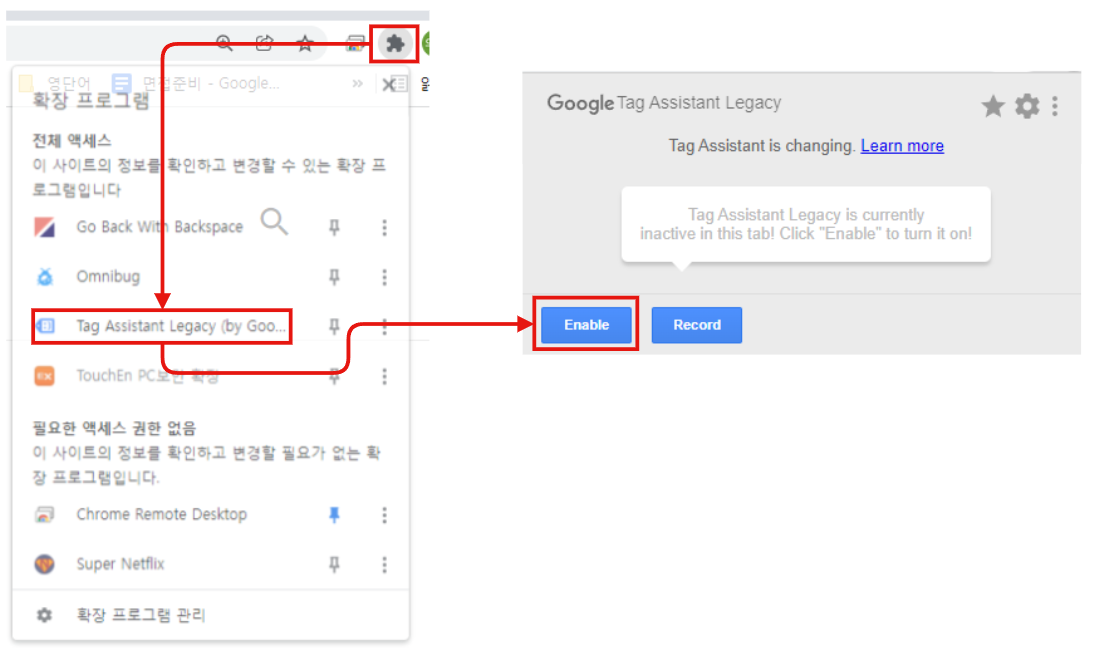Open more options for TouchEn PC extension

[x=384, y=376]
